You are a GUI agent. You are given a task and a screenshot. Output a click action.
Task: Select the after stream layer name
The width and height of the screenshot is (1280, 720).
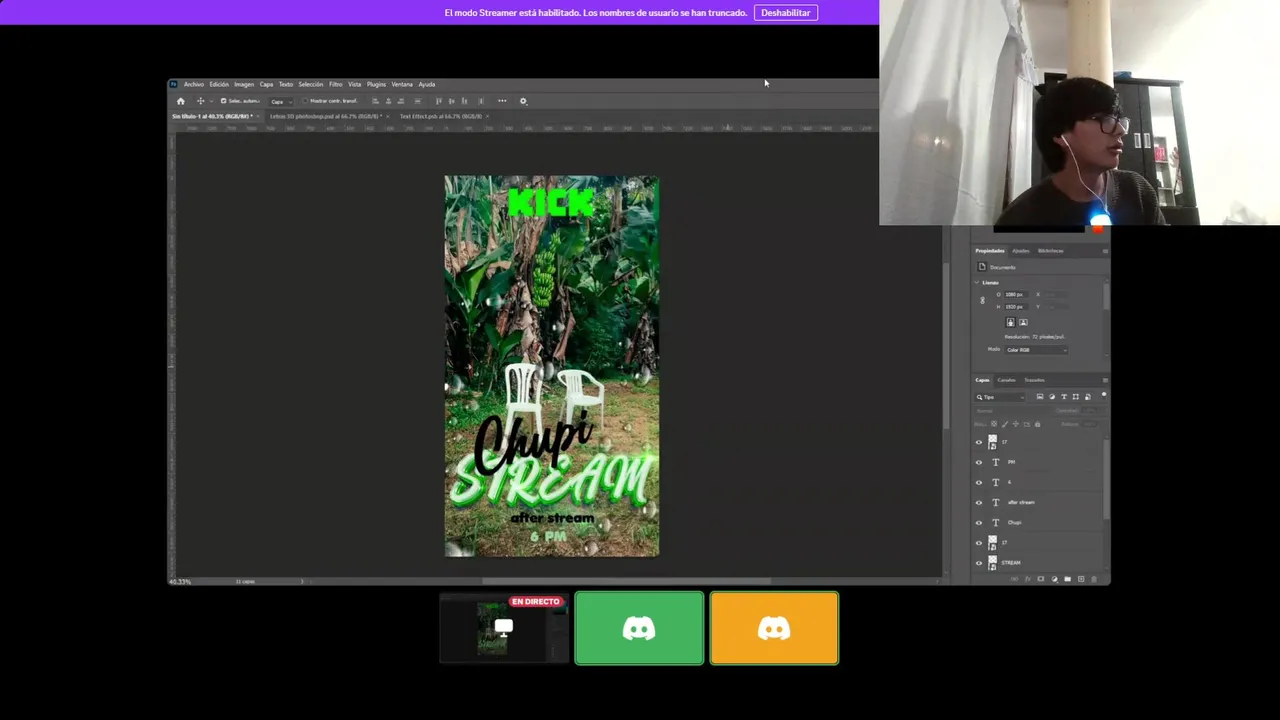coord(1021,502)
